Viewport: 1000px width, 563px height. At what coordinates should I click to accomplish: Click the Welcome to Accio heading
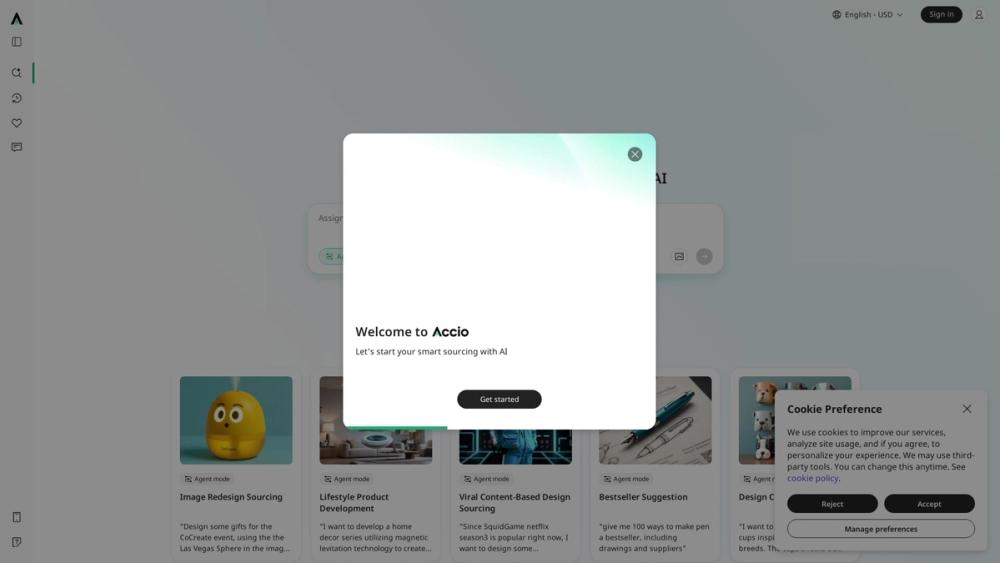pos(412,332)
